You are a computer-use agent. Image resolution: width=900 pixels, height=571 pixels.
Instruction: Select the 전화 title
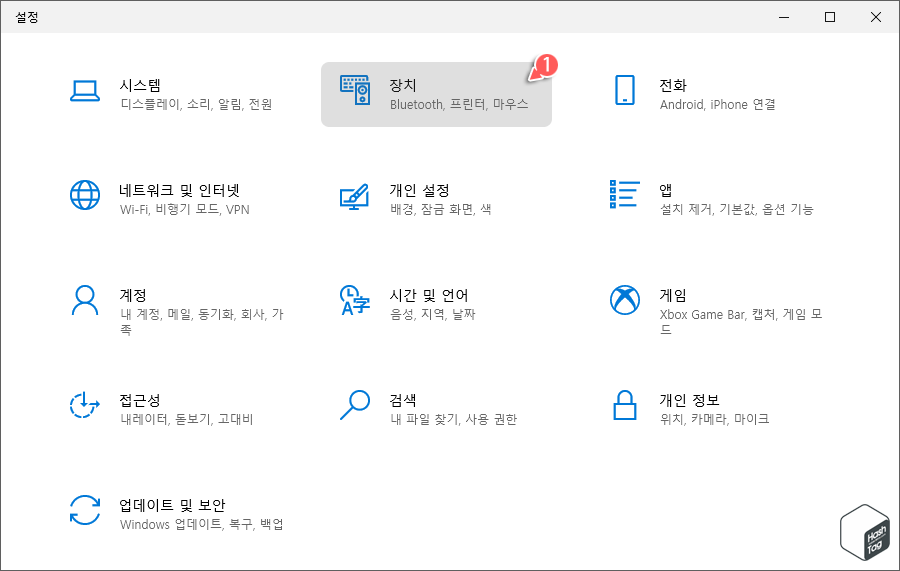pyautogui.click(x=673, y=86)
